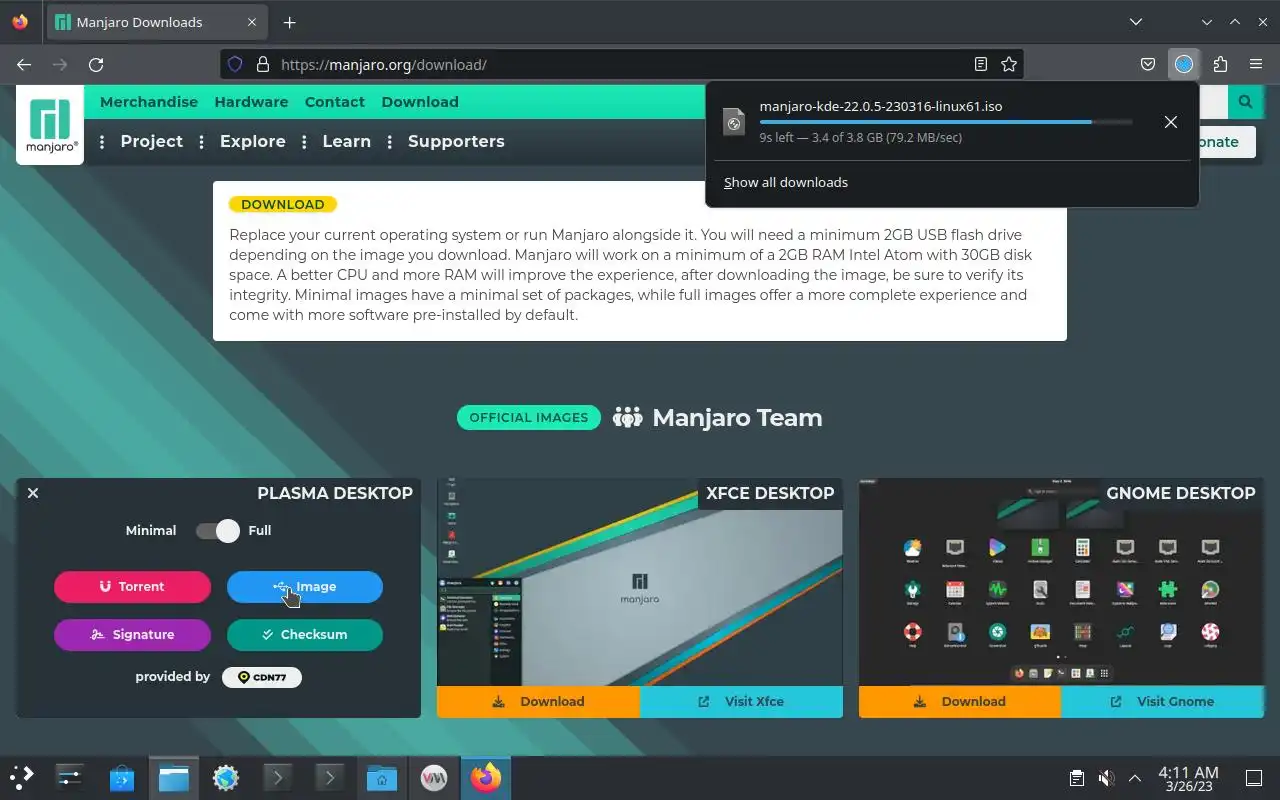Open Discover software store in taskbar
This screenshot has width=1280, height=800.
[x=121, y=777]
